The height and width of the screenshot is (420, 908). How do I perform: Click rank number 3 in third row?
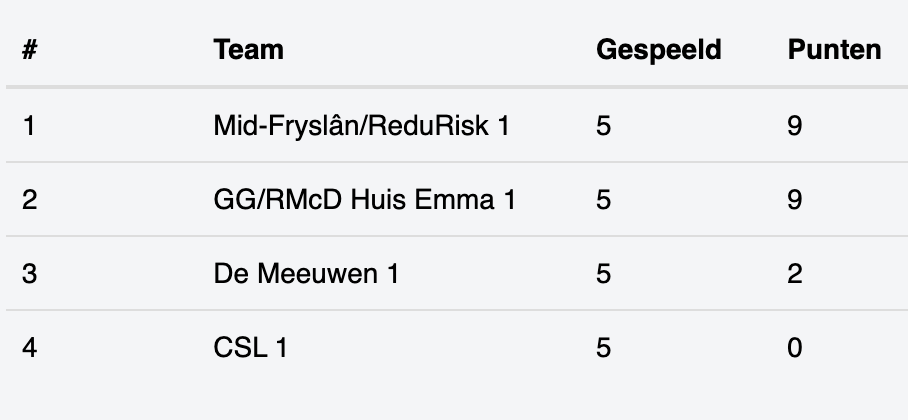[x=30, y=273]
